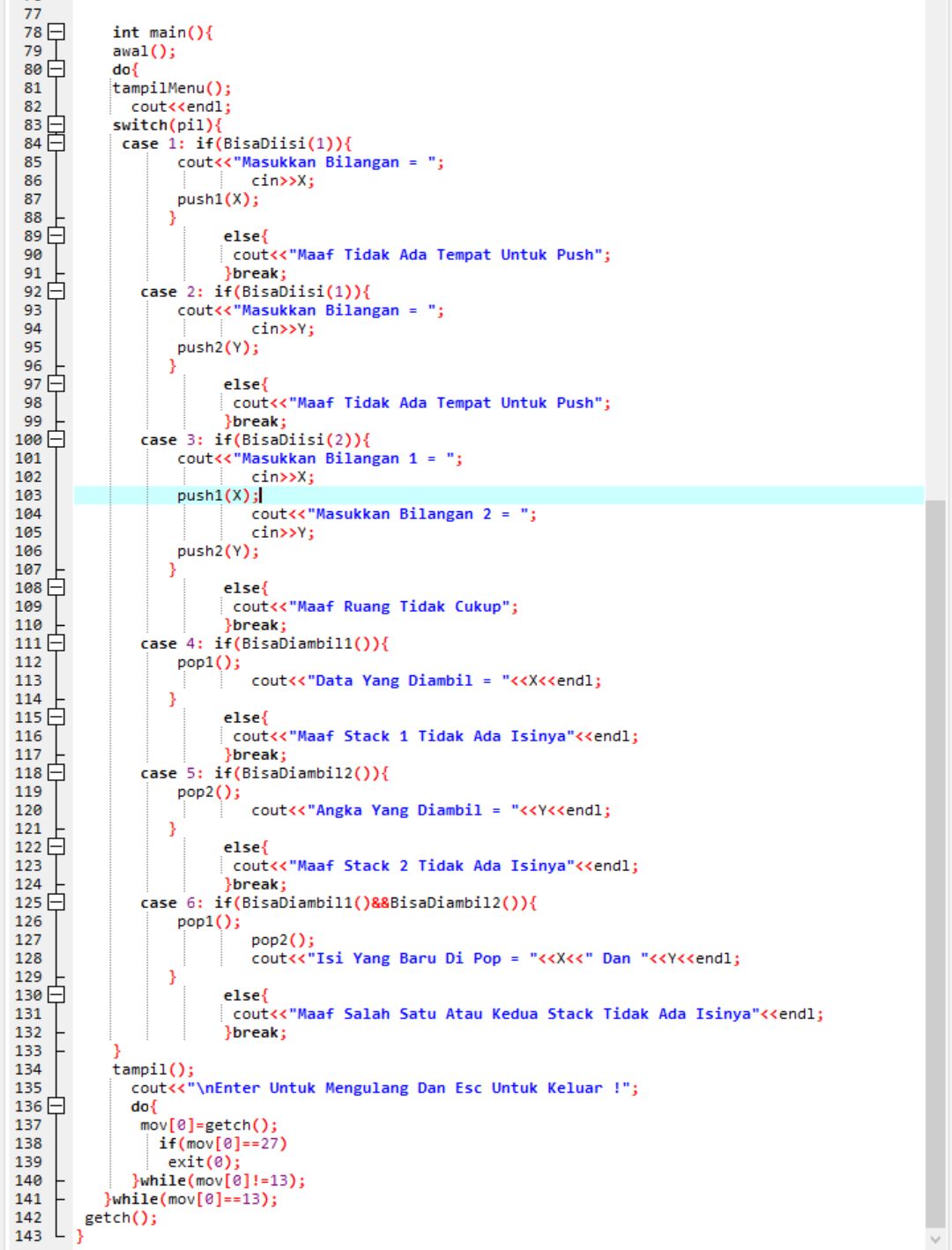
Task: Click the 'awal();' statement
Action: pos(144,51)
